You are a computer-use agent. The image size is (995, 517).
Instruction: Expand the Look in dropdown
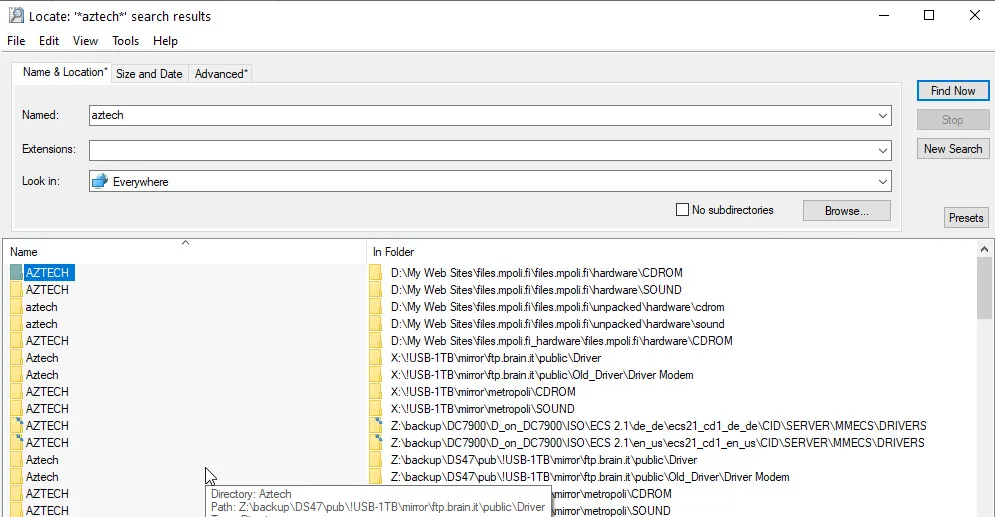882,182
